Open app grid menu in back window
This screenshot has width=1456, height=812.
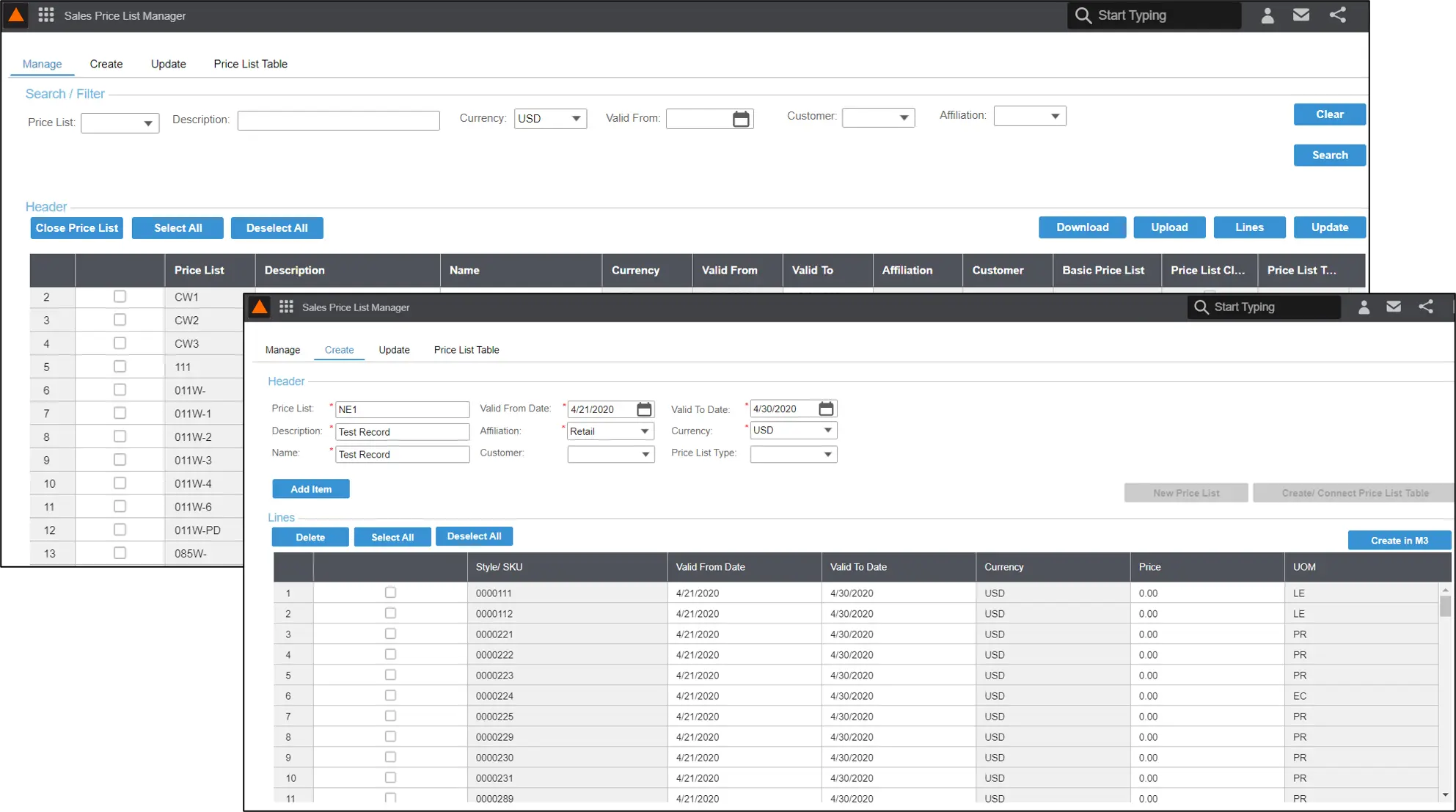coord(46,15)
